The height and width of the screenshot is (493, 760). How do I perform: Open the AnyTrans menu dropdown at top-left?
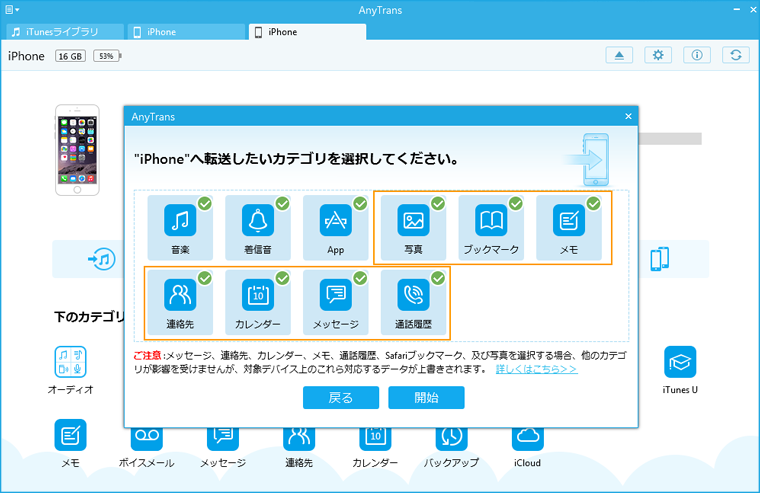click(x=12, y=10)
